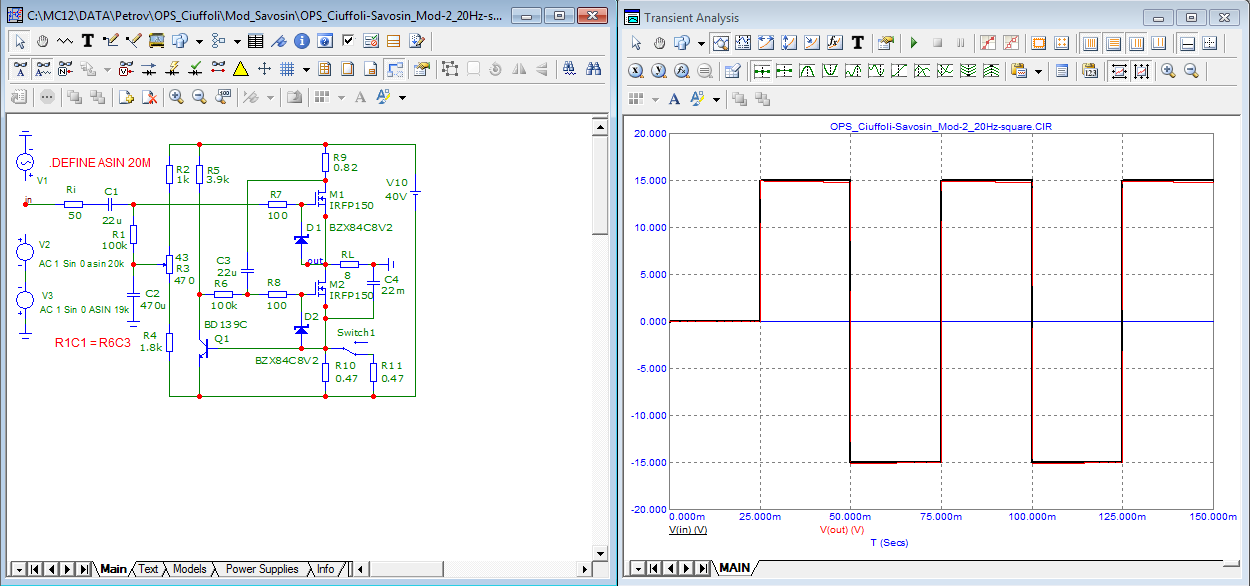The image size is (1250, 586).
Task: Click the Info mode blue icon
Action: point(302,41)
